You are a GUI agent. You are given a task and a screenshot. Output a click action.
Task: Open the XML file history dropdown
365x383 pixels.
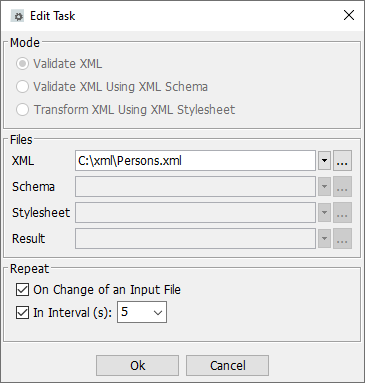(324, 161)
